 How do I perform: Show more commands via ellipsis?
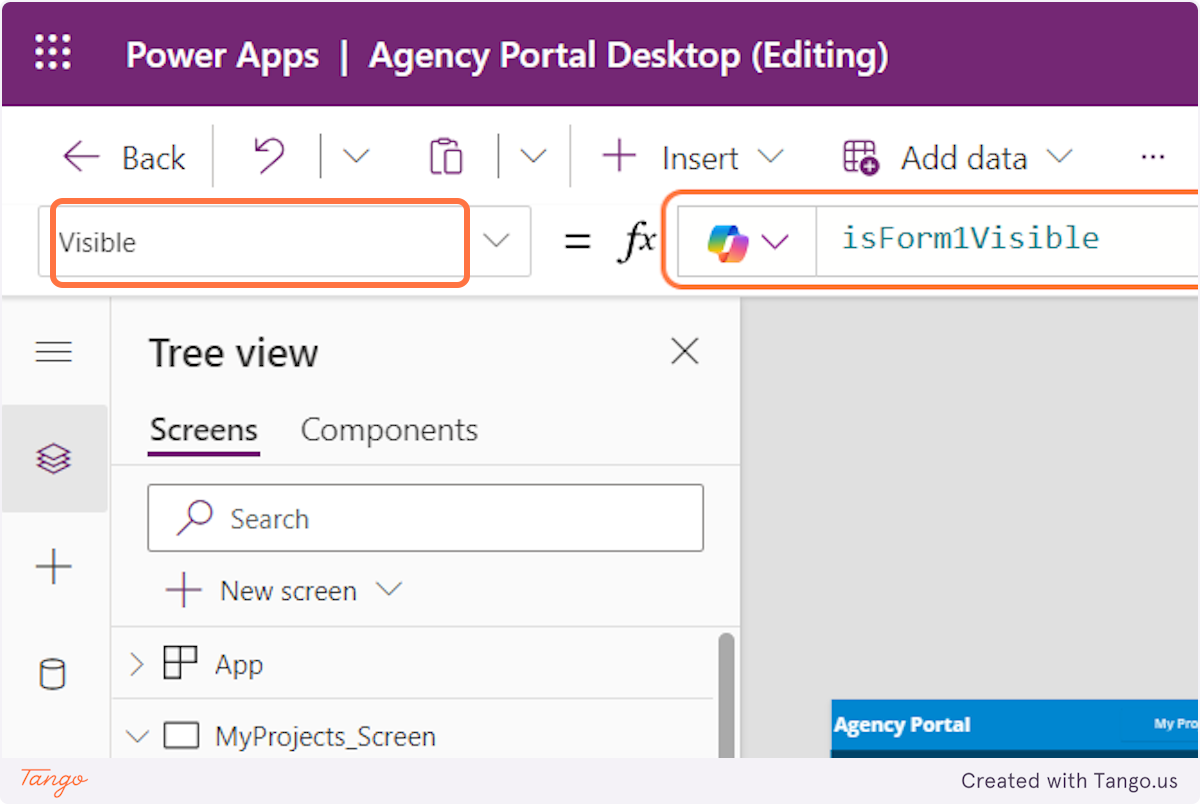(x=1153, y=157)
